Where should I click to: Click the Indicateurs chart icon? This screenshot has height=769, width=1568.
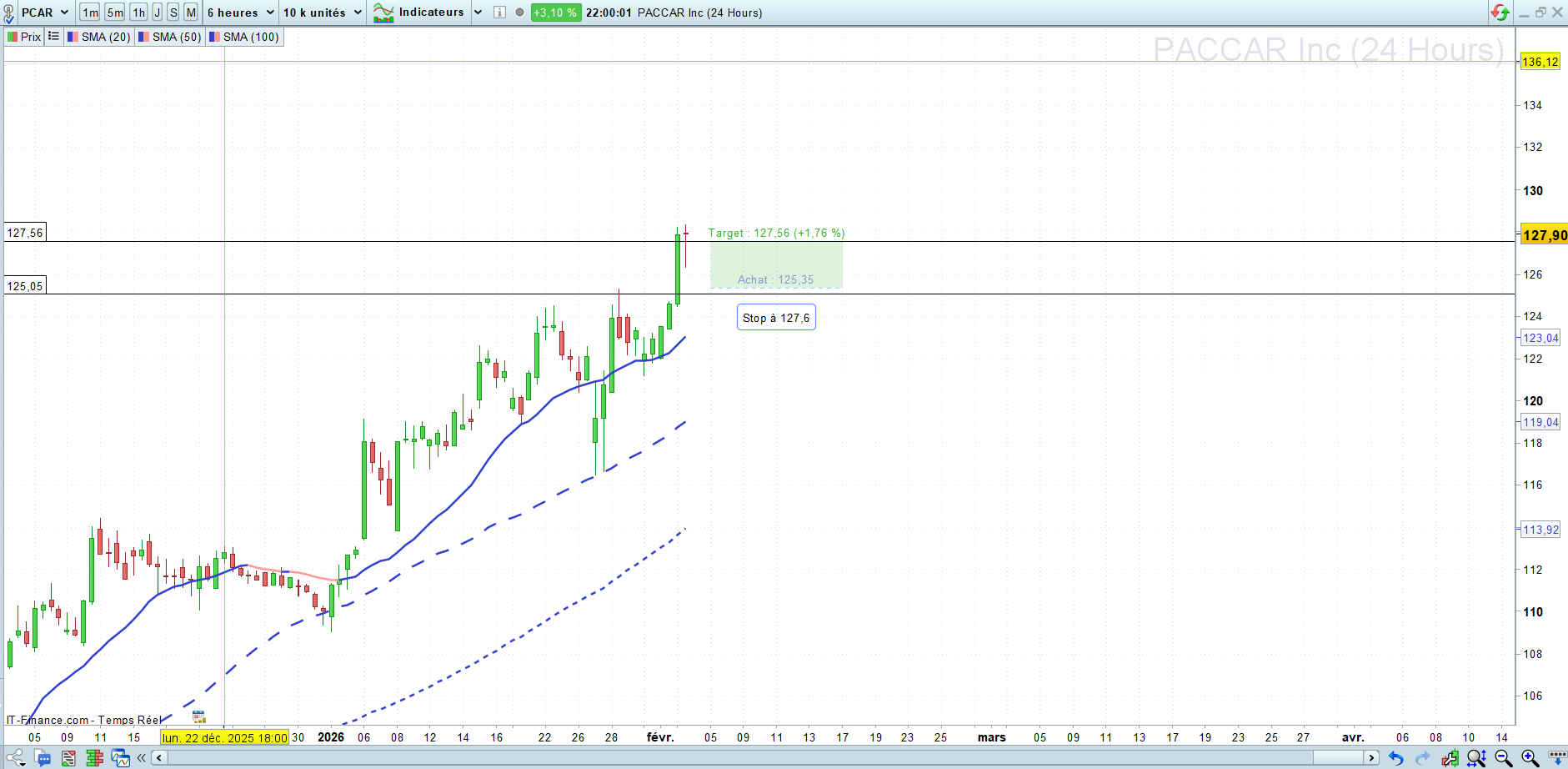383,13
